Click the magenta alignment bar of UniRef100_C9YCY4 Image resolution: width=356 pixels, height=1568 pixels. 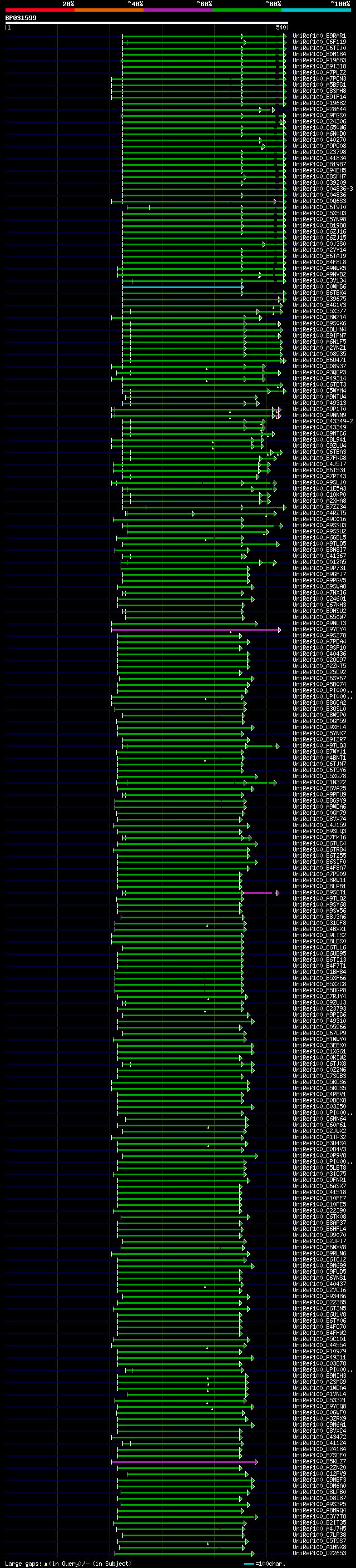(x=196, y=630)
